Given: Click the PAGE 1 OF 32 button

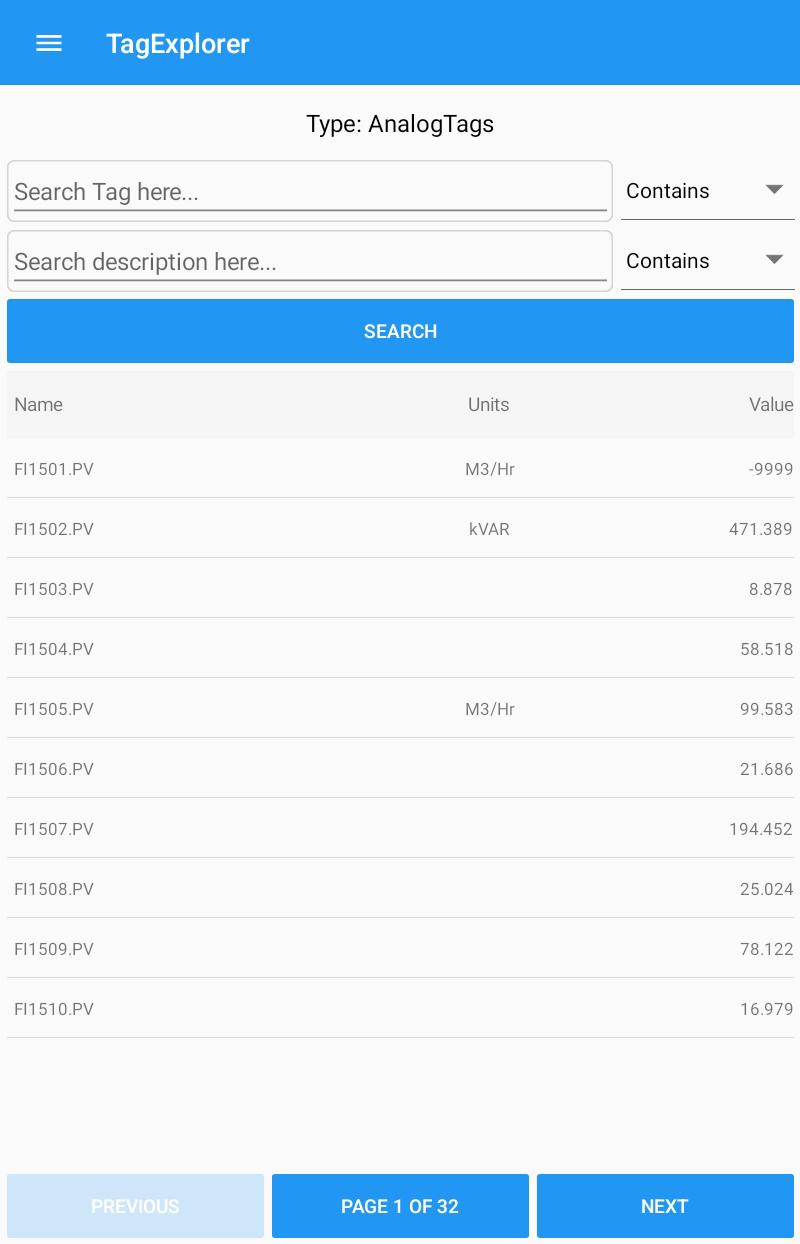Looking at the screenshot, I should click(400, 1206).
